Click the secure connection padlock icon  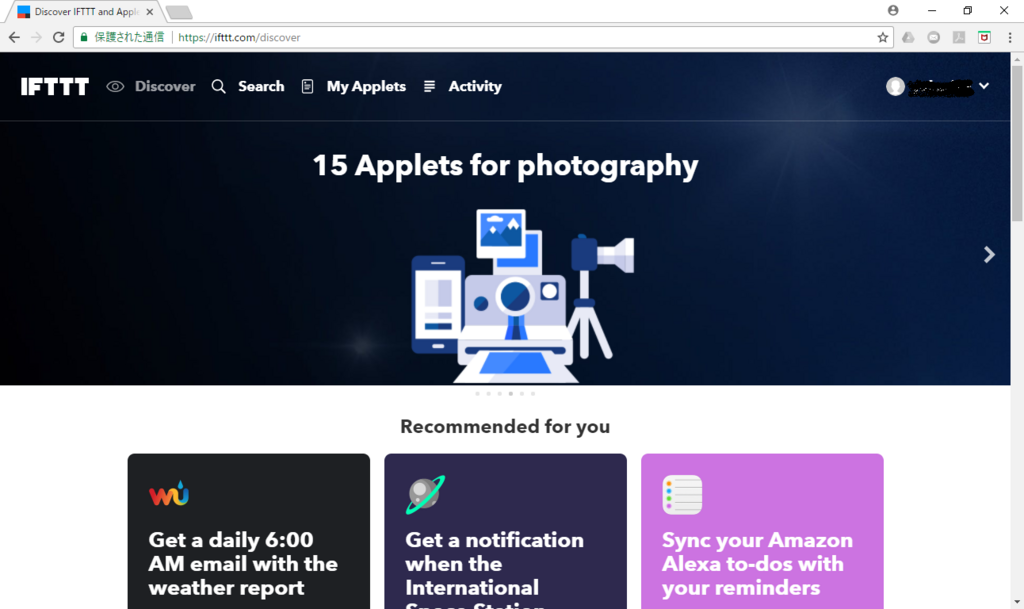[84, 37]
